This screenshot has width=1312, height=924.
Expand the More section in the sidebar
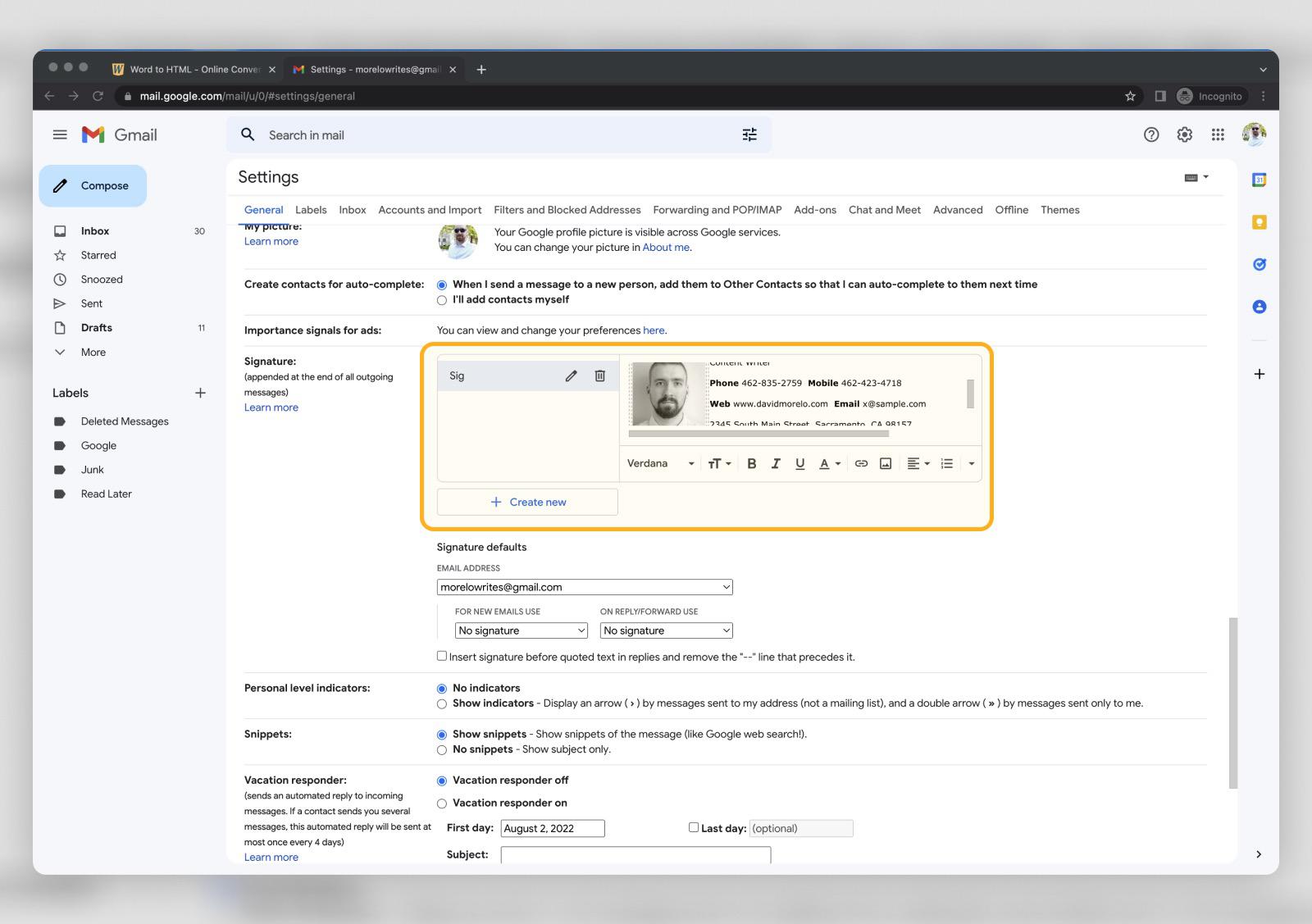(x=91, y=352)
